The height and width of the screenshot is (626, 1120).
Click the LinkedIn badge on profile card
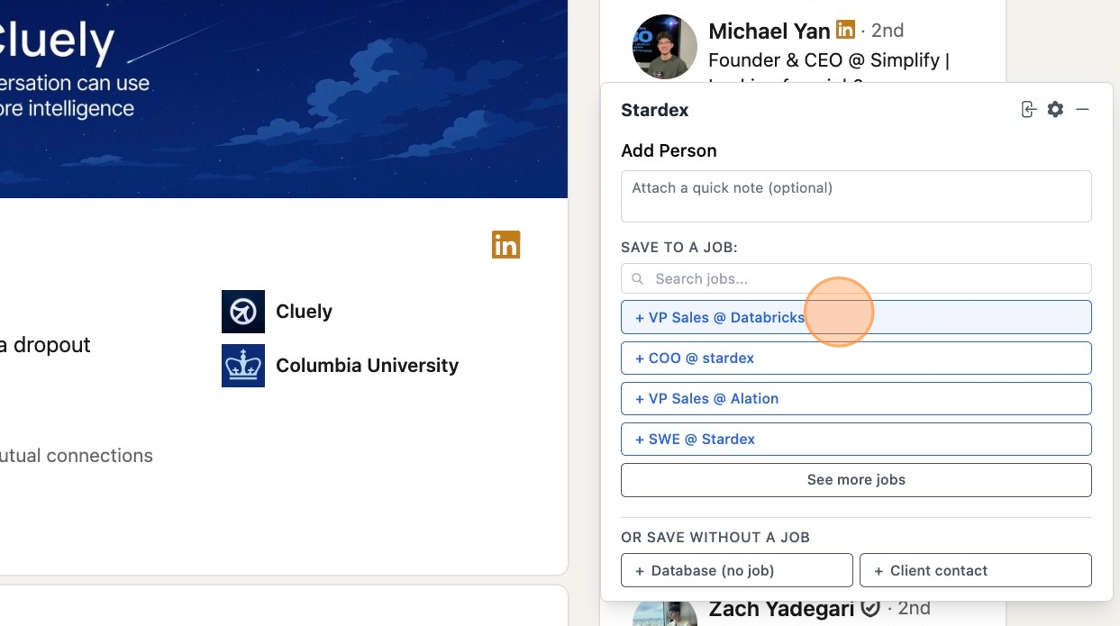(x=506, y=245)
